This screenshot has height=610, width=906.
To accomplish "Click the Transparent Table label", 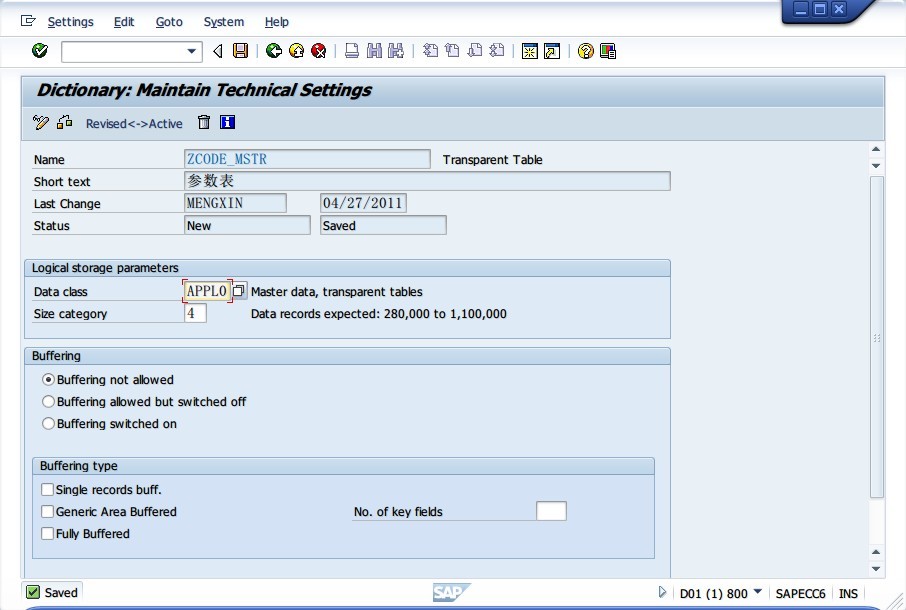I will pos(492,160).
